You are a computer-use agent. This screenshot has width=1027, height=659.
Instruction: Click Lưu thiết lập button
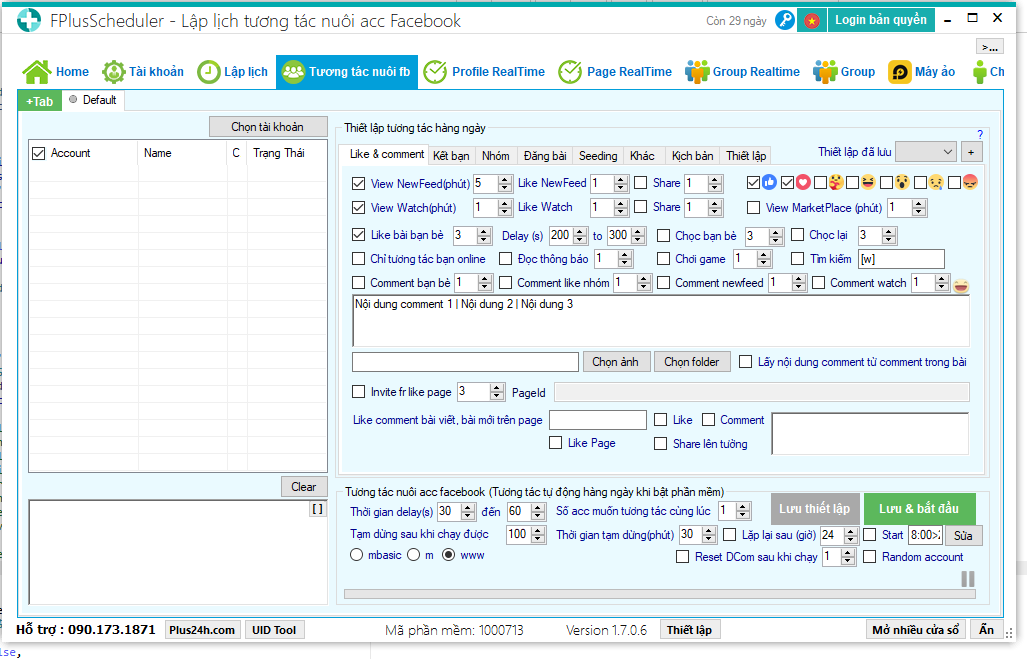click(x=815, y=509)
